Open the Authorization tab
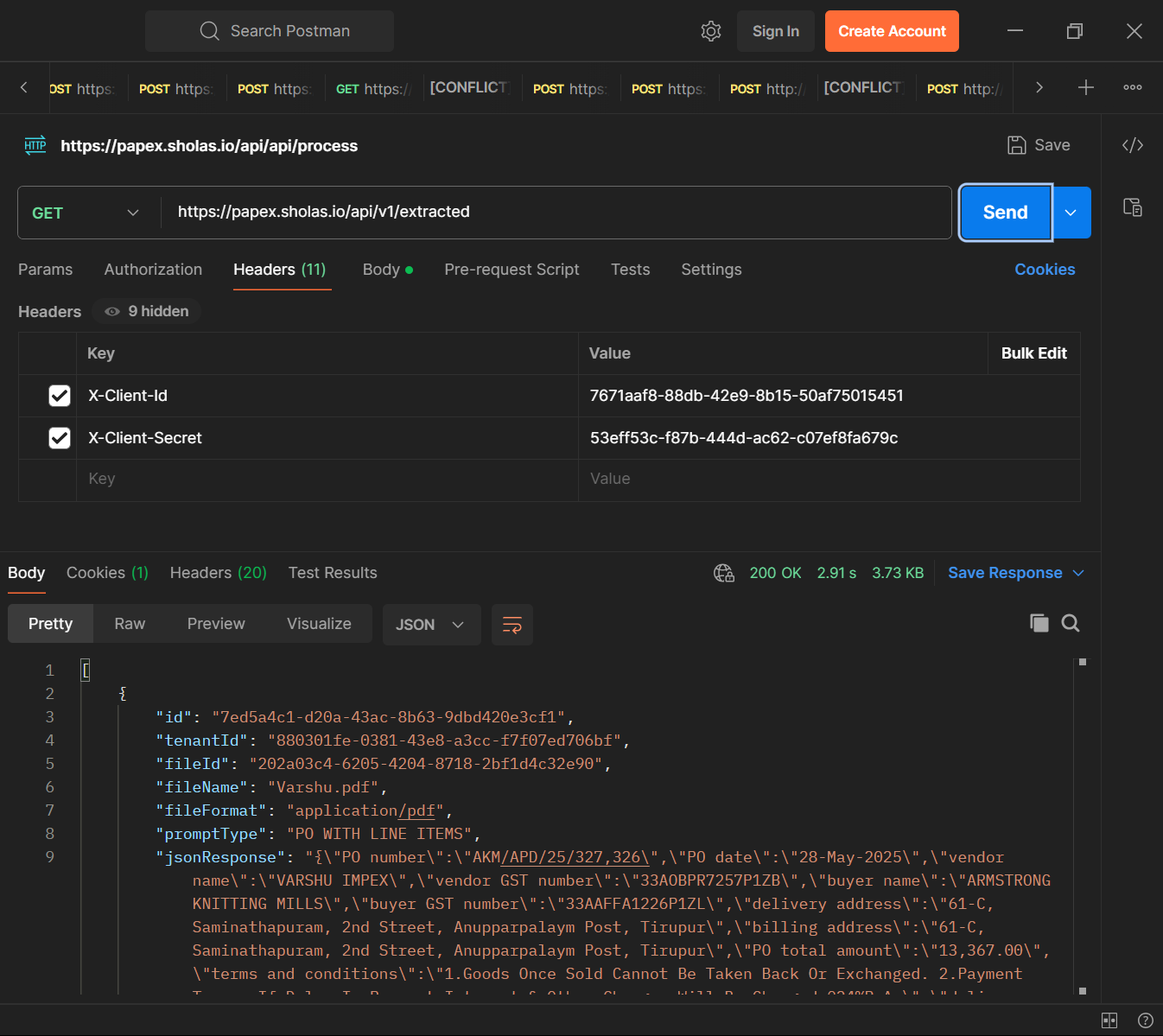This screenshot has height=1036, width=1163. (153, 270)
